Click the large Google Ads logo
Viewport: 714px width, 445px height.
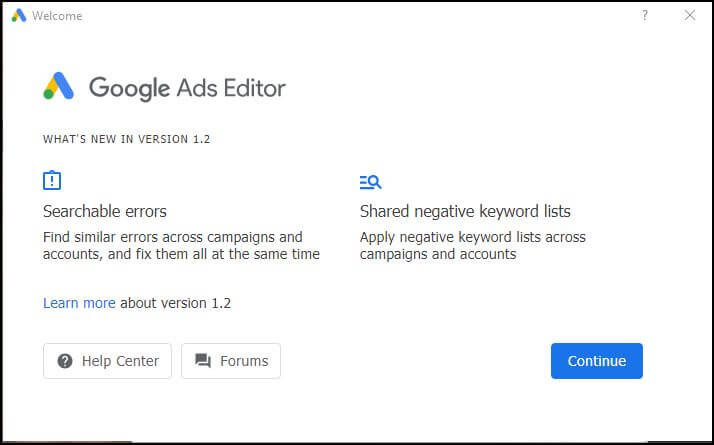click(x=58, y=86)
